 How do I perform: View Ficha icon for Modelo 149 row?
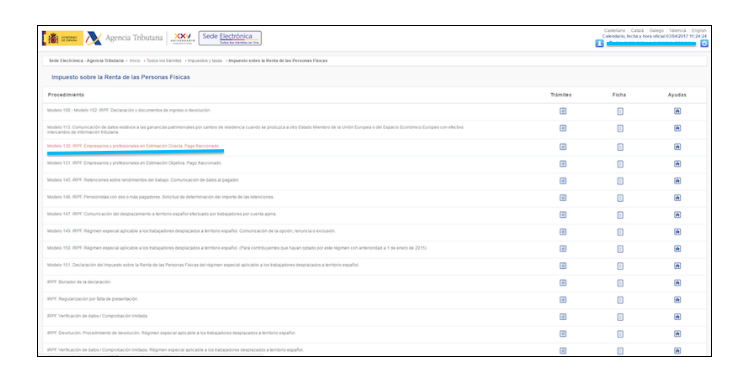620,232
